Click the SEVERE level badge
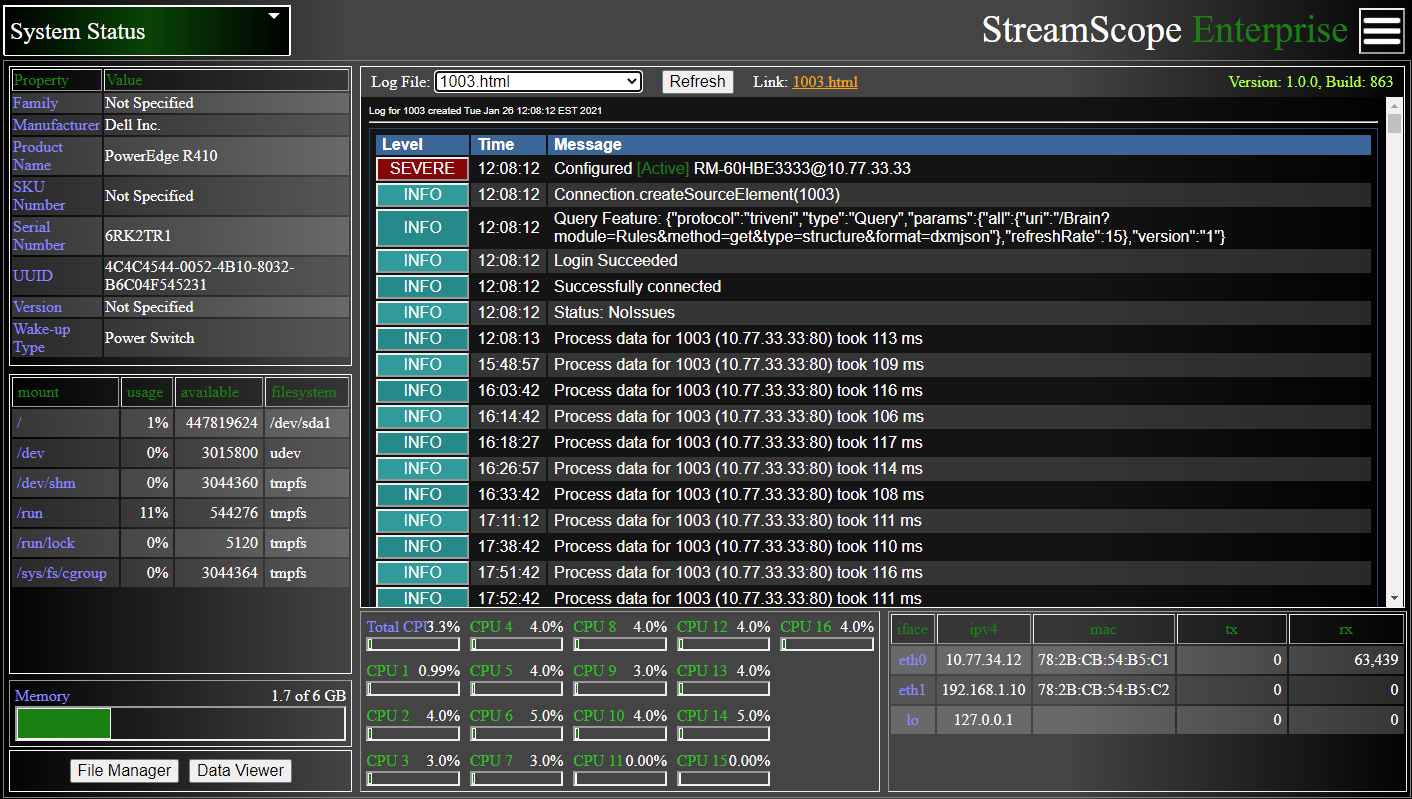Image resolution: width=1412 pixels, height=799 pixels. (422, 169)
